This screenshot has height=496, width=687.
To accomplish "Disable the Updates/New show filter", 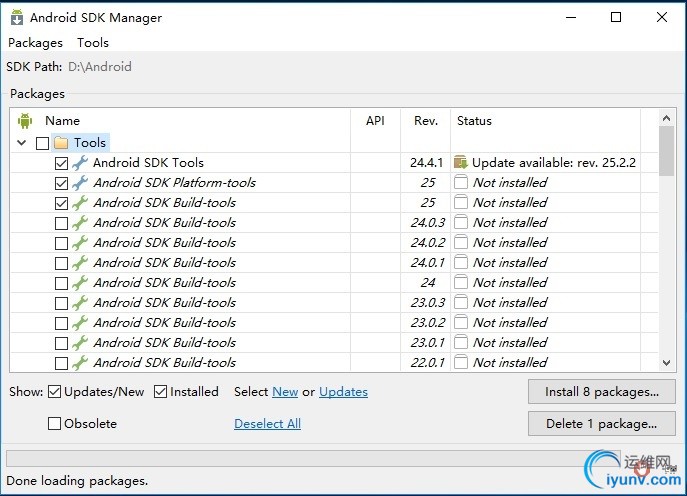I will point(54,392).
